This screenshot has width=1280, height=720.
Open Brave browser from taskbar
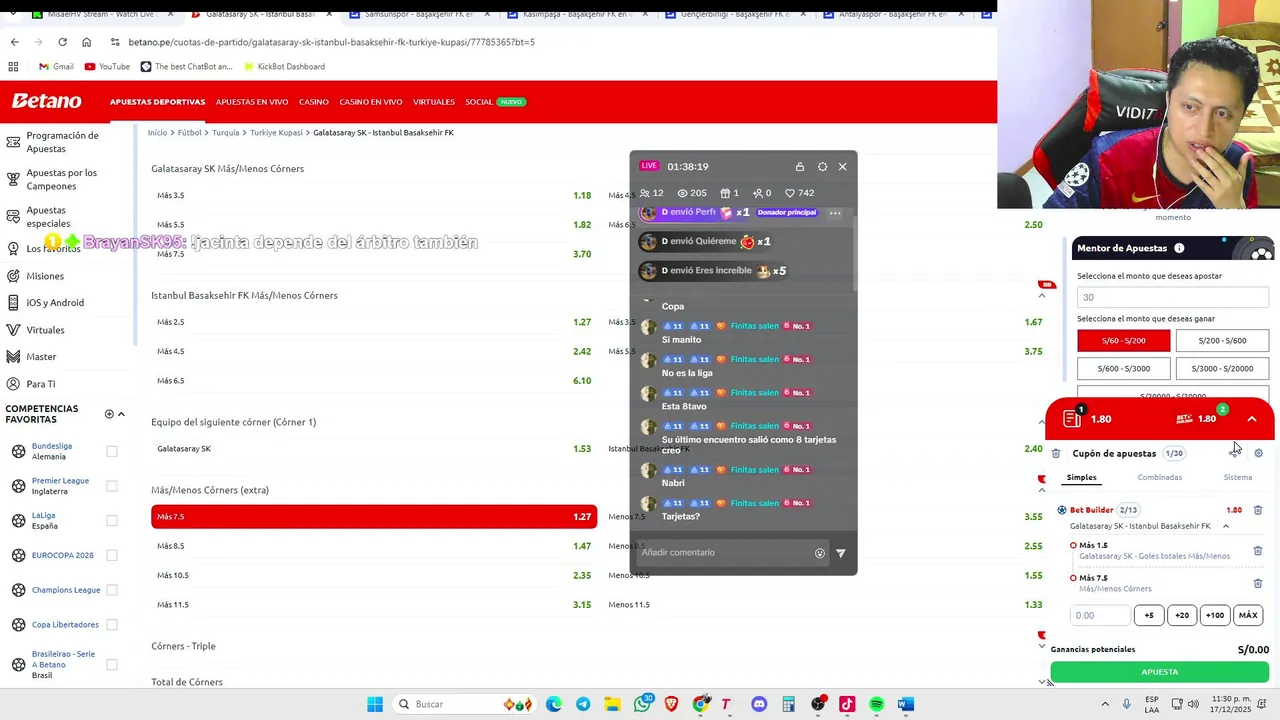672,704
